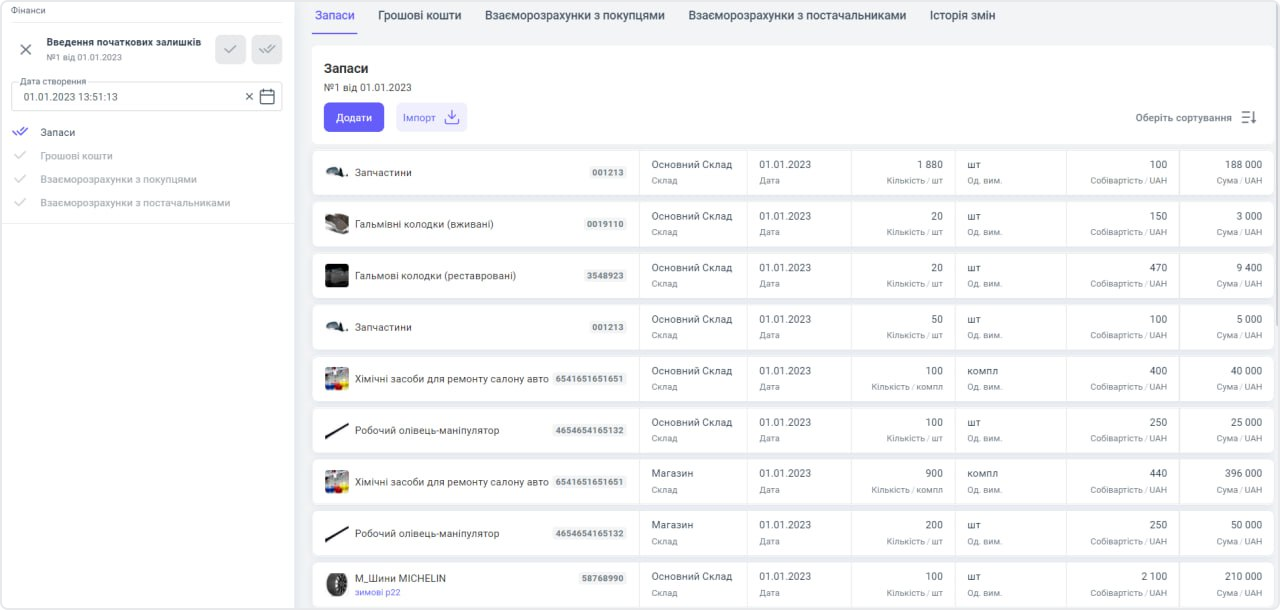
Task: Close the initial balances document with X icon
Action: (x=26, y=50)
